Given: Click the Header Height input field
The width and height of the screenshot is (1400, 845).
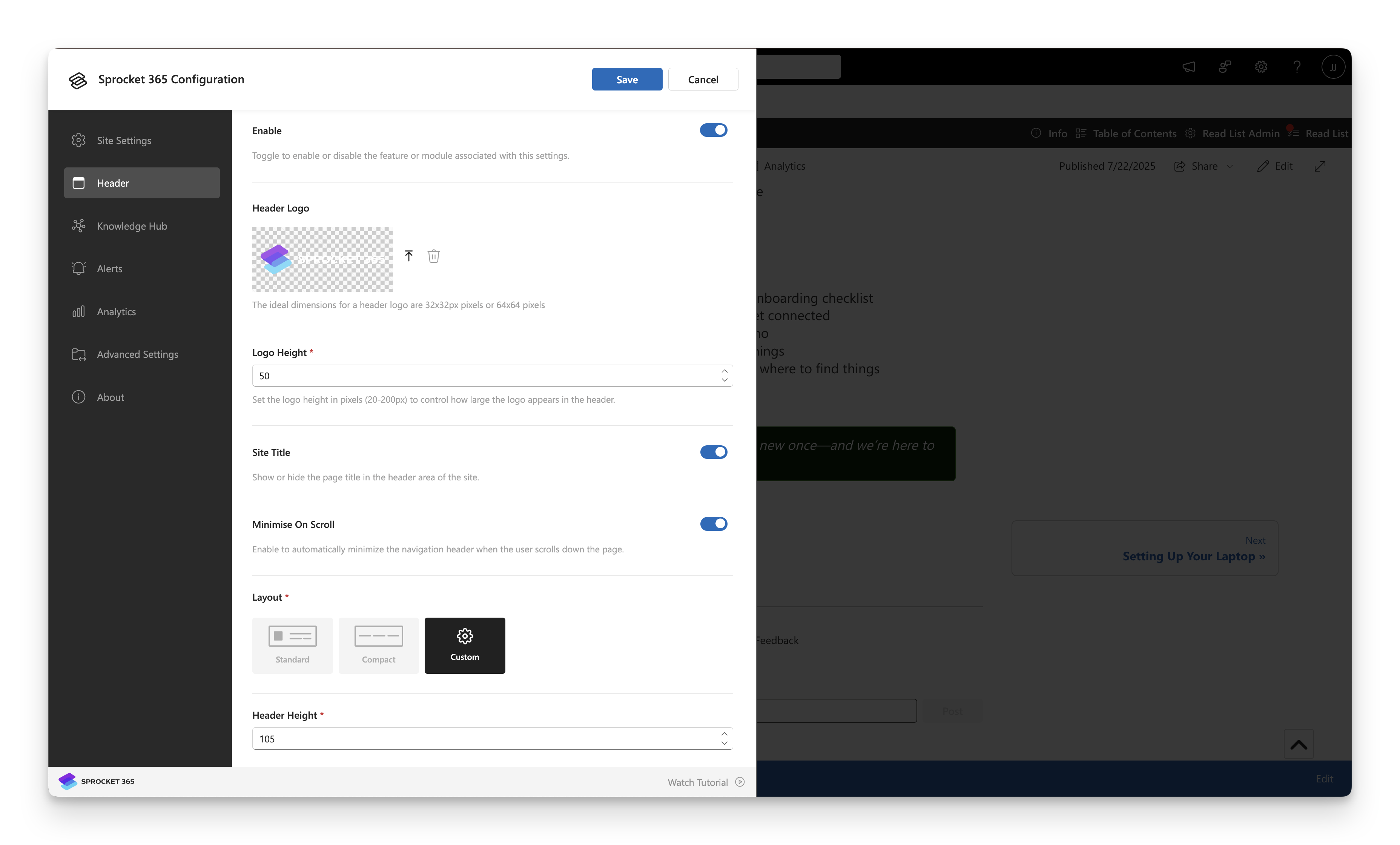Looking at the screenshot, I should tap(483, 739).
